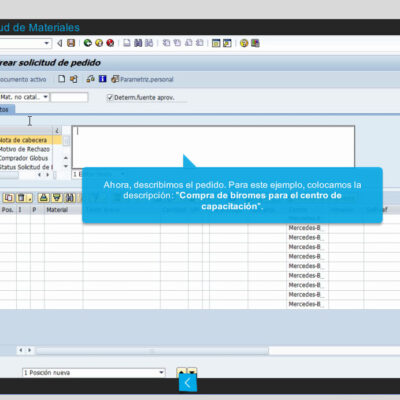400x400 pixels.
Task: Click the Create Shortcut icon
Action: tap(227, 43)
